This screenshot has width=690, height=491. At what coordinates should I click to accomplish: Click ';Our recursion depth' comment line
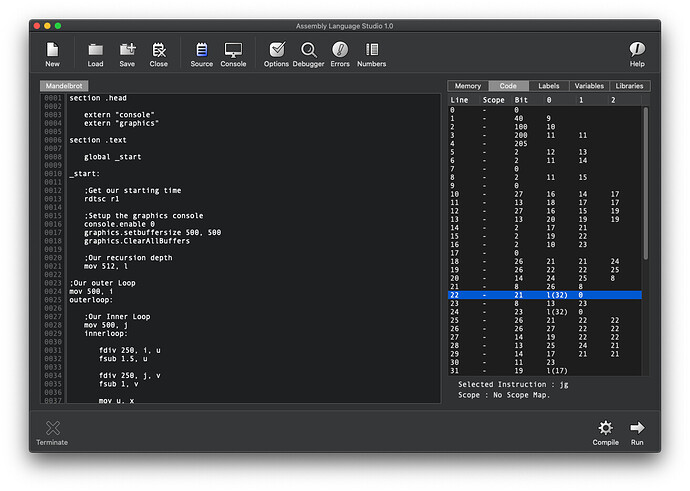point(128,258)
